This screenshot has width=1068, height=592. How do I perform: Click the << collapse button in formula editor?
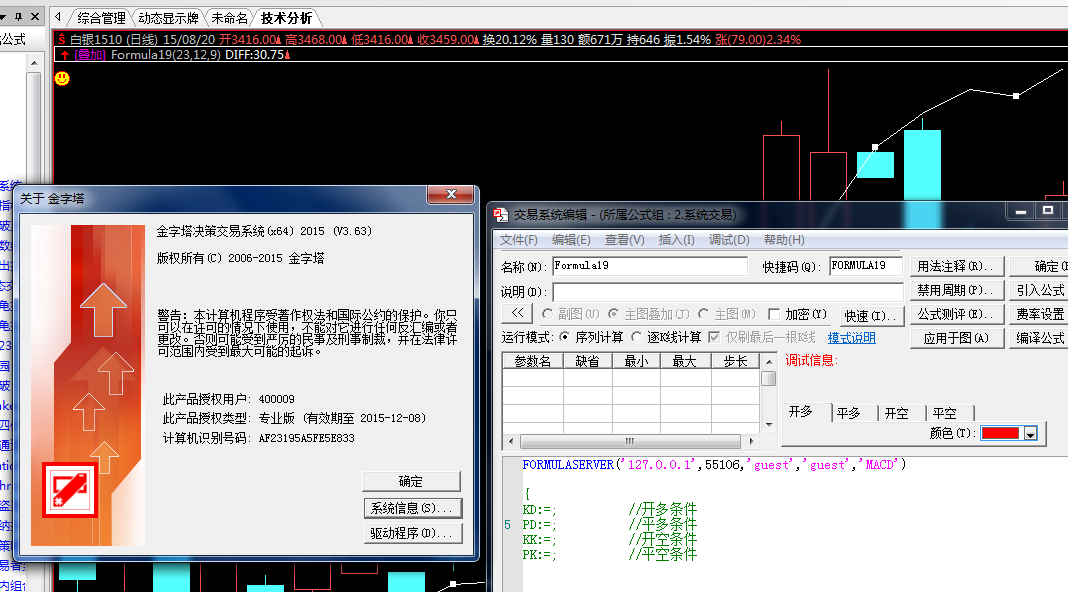pos(517,314)
